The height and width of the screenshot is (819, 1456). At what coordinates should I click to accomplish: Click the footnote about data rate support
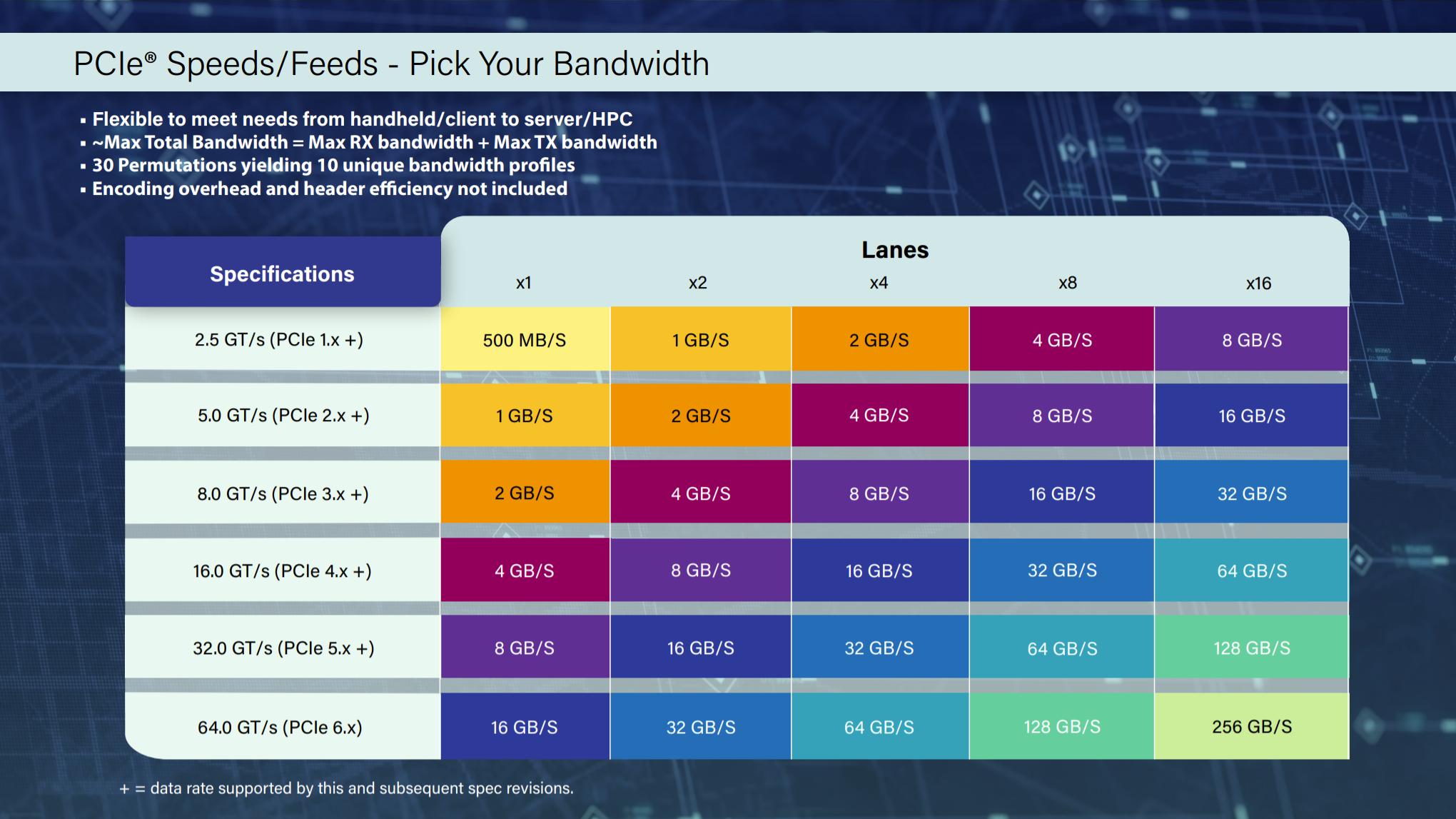346,788
